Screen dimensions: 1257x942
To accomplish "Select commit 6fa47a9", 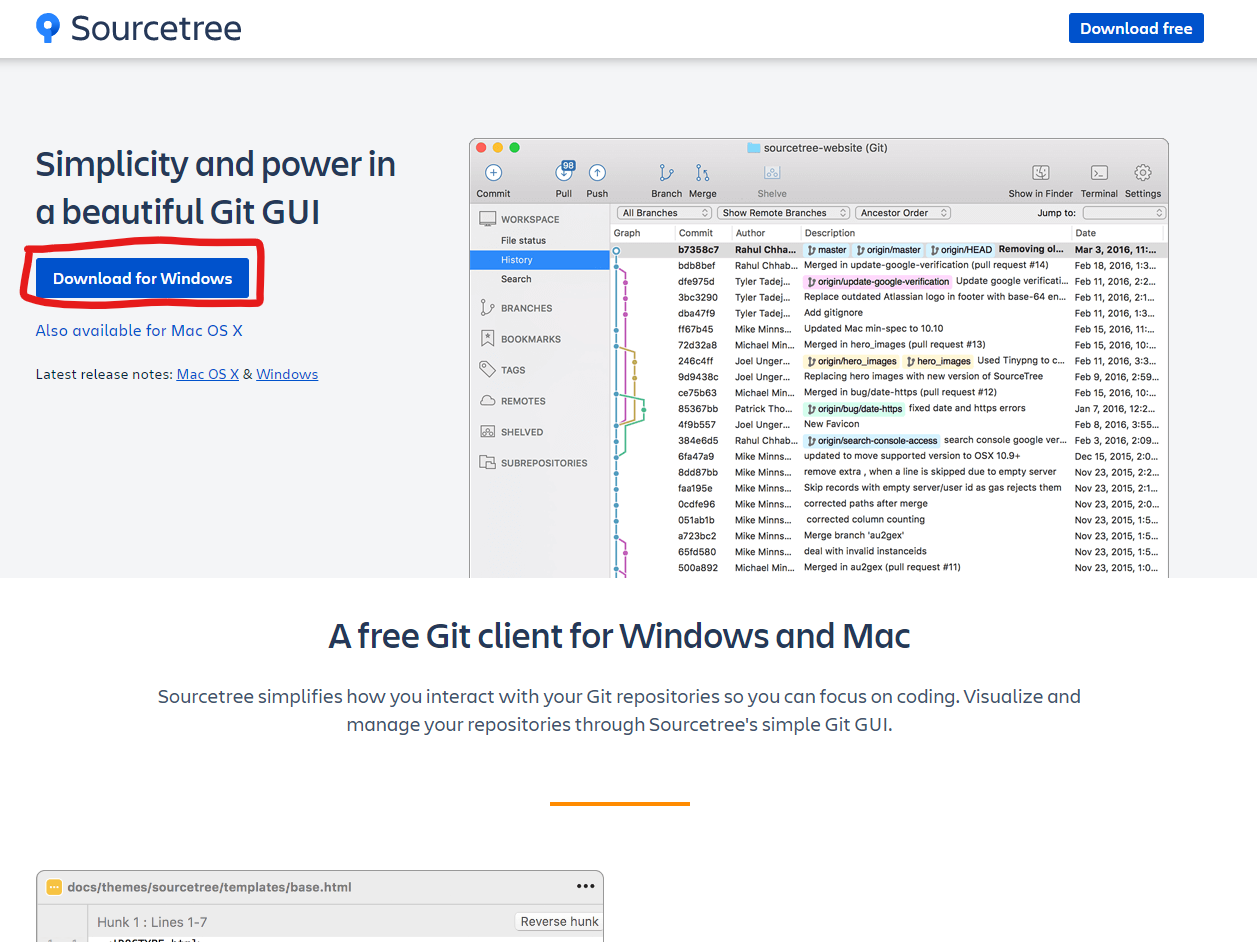I will (889, 456).
